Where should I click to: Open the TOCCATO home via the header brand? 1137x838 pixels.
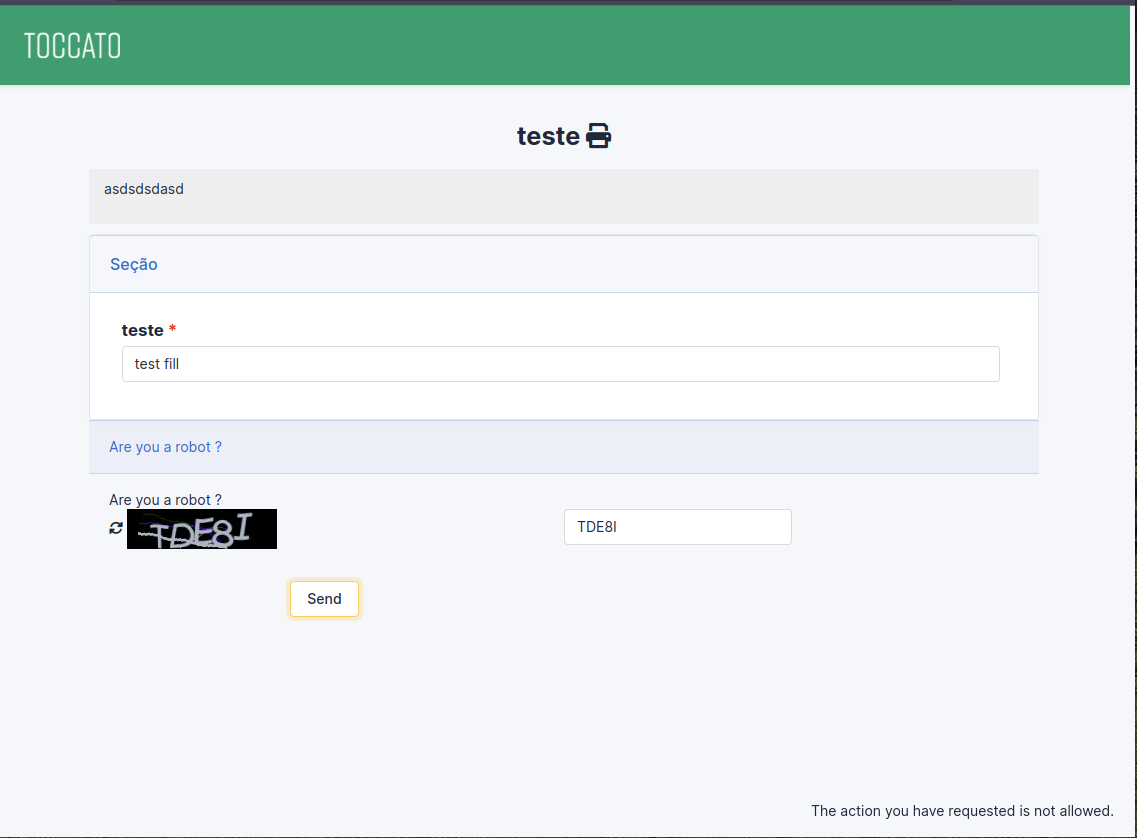[71, 44]
